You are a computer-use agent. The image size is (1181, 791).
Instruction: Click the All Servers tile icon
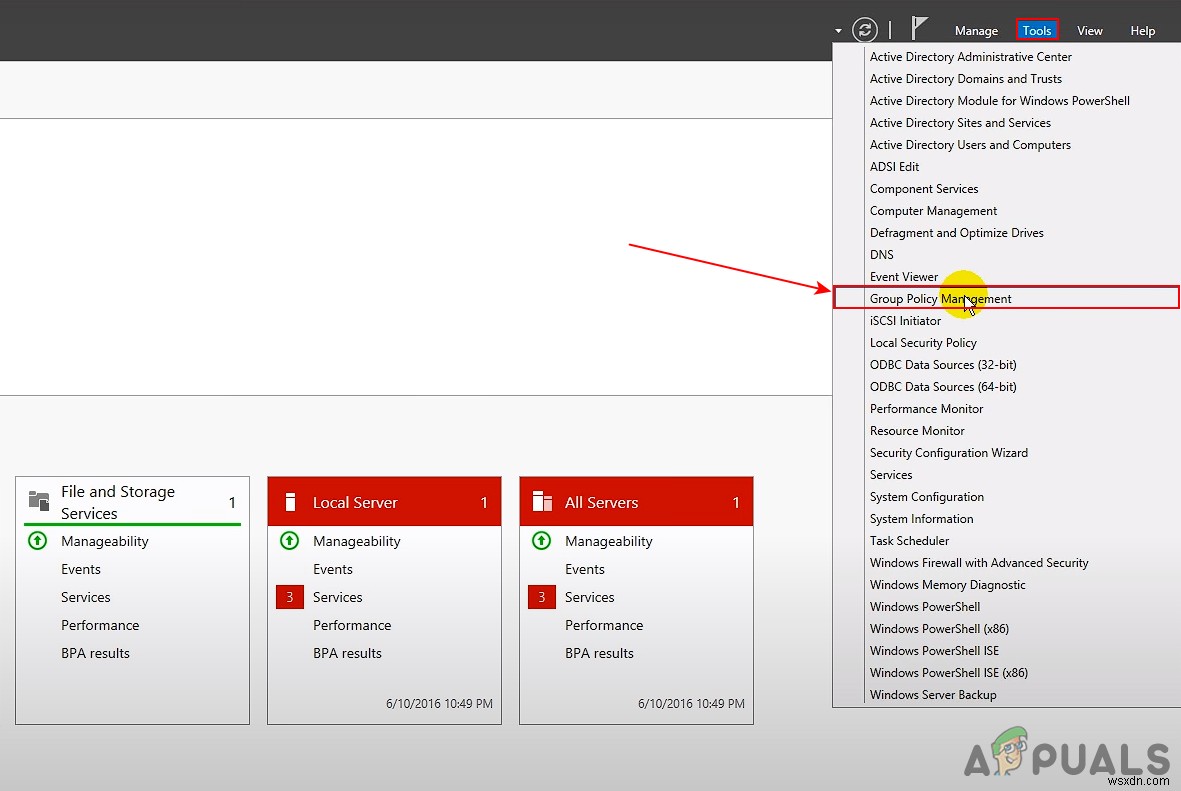pyautogui.click(x=541, y=501)
